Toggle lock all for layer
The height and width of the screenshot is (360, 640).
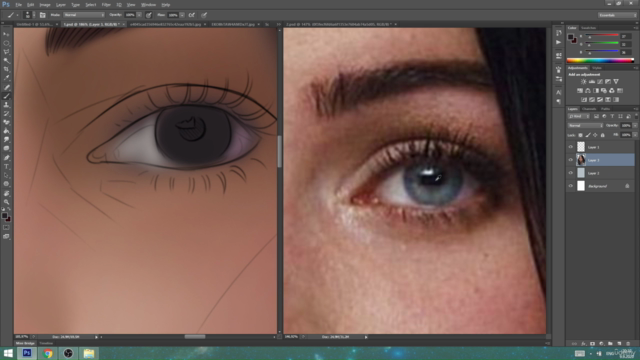click(x=602, y=135)
